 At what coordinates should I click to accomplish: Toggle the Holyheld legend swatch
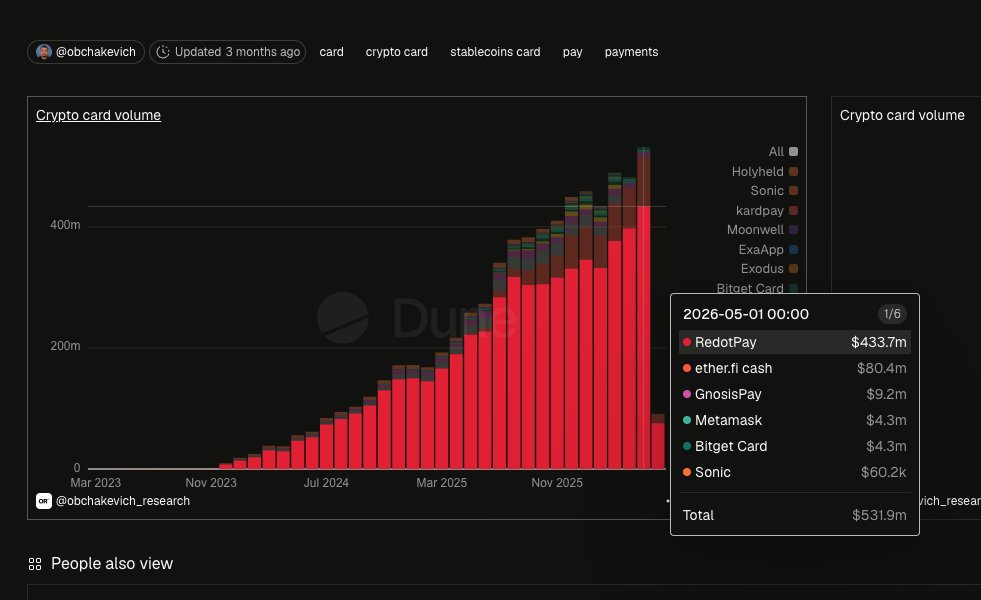click(x=793, y=171)
